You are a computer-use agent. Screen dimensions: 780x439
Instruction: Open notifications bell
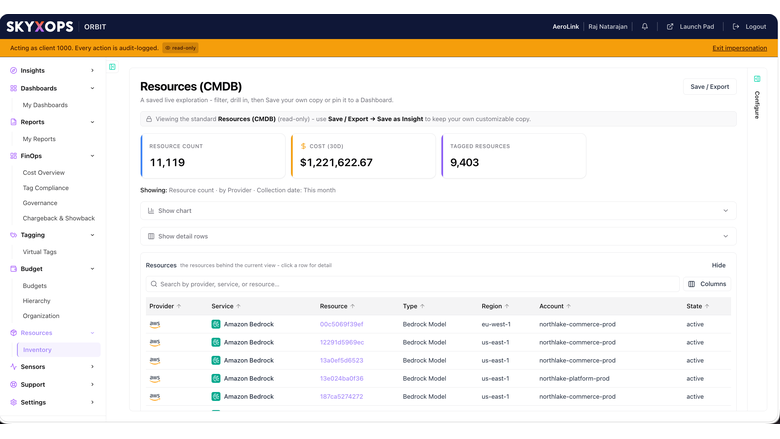coord(645,27)
